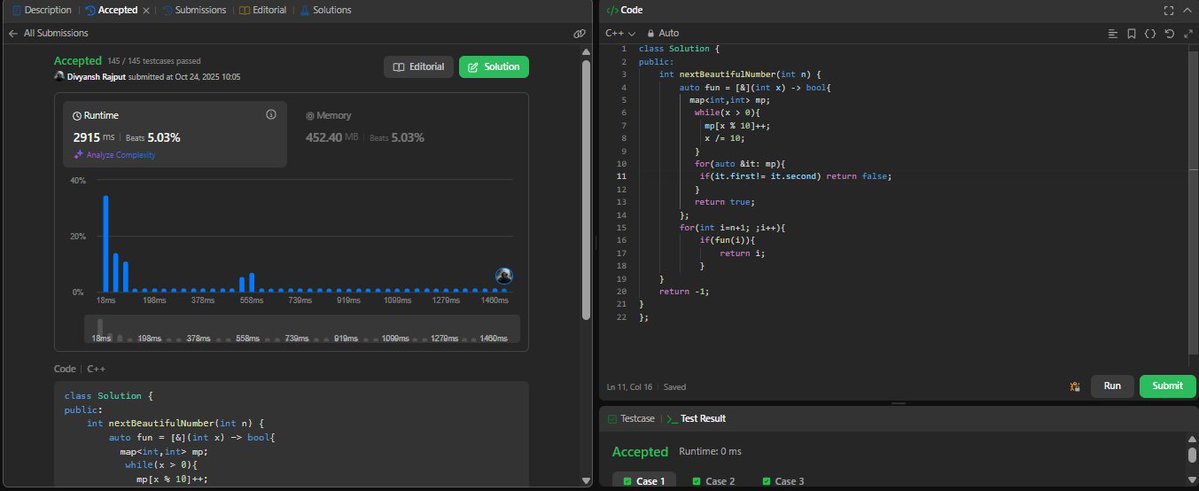Click the green Submit button
This screenshot has height=491, width=1199.
(1167, 386)
